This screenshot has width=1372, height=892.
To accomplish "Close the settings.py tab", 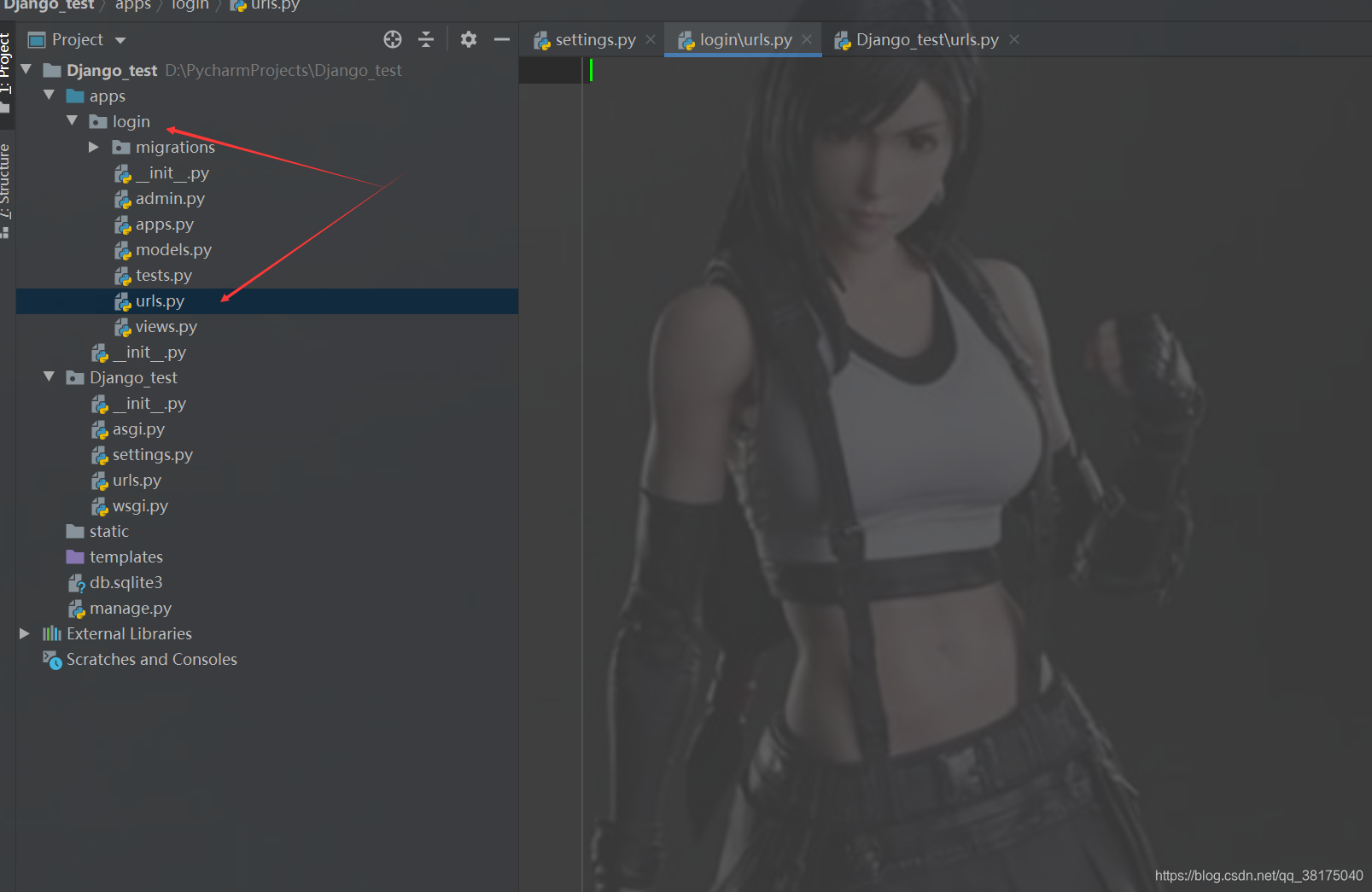I will click(651, 39).
